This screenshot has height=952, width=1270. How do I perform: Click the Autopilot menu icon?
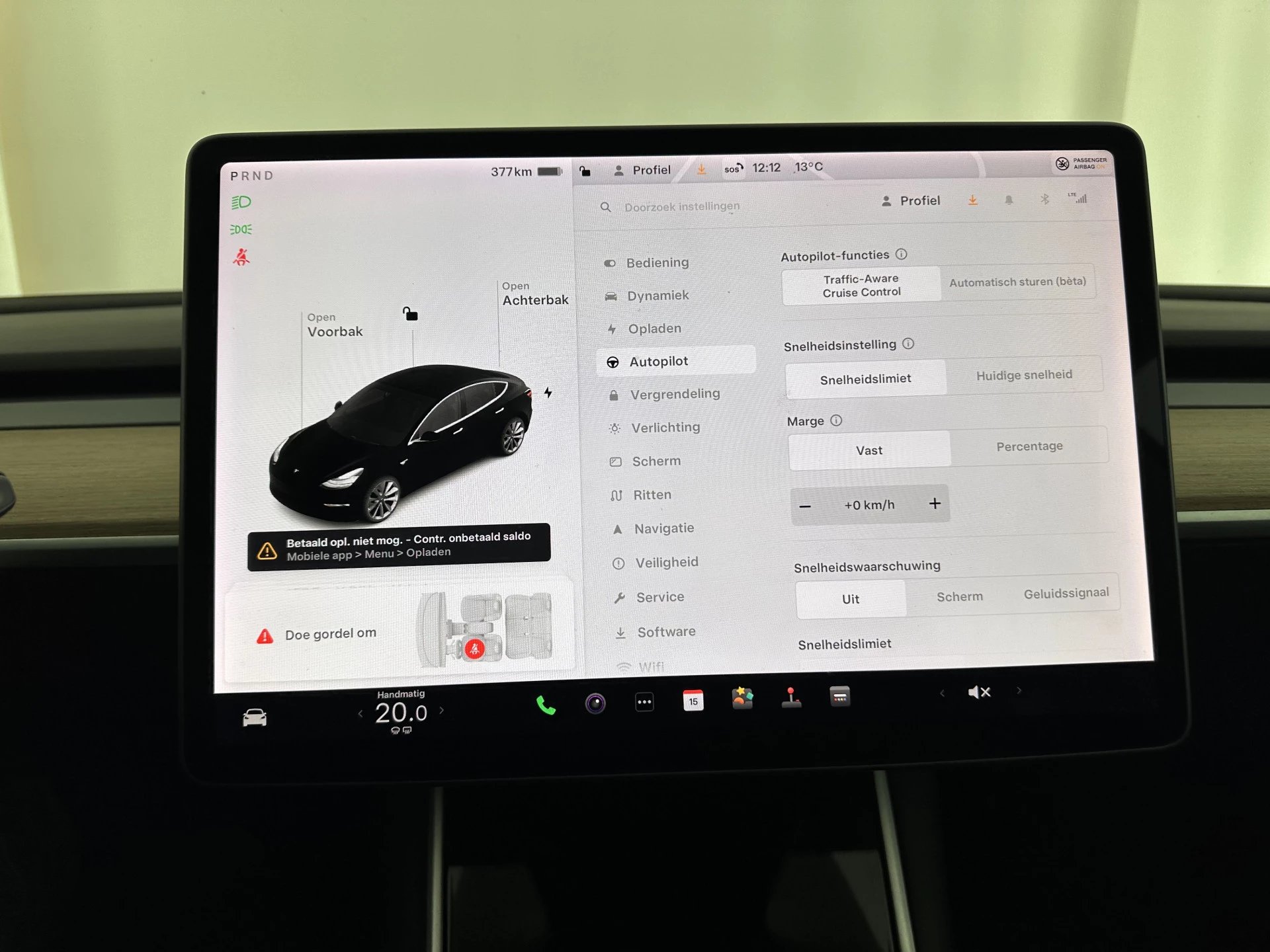point(612,361)
